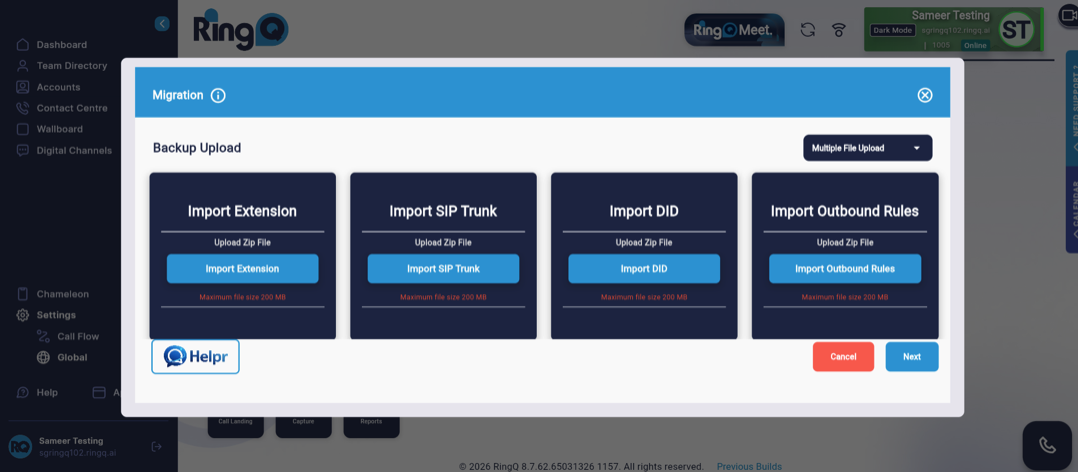Image resolution: width=1078 pixels, height=472 pixels.
Task: Click the RingQ logo
Action: pos(240,30)
